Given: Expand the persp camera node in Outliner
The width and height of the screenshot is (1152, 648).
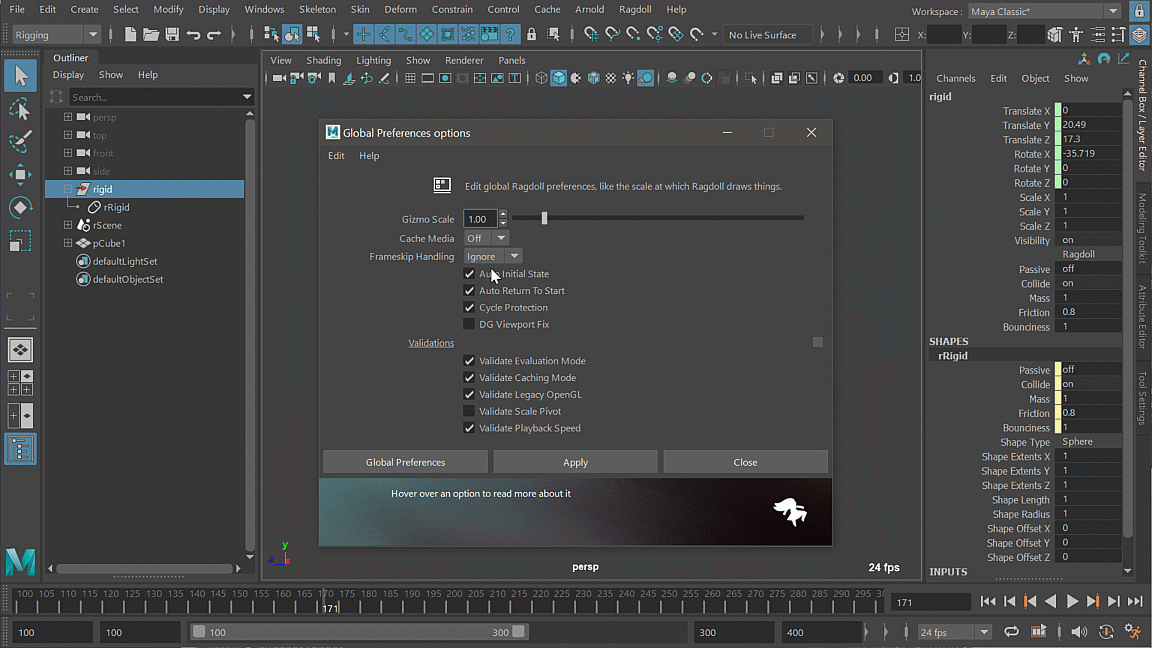Looking at the screenshot, I should pyautogui.click(x=68, y=117).
